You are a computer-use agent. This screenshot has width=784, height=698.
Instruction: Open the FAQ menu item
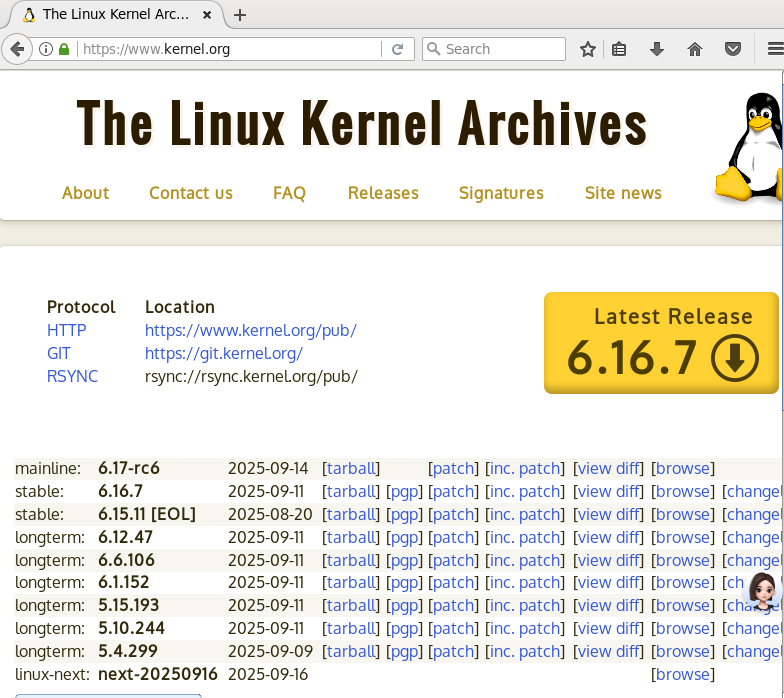pyautogui.click(x=290, y=193)
